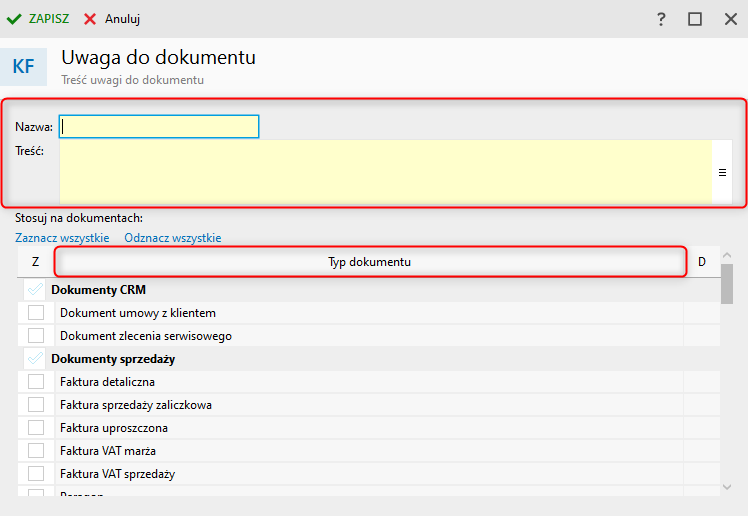The width and height of the screenshot is (748, 516).
Task: Tick the Faktura VAT marża checkbox
Action: (x=36, y=450)
